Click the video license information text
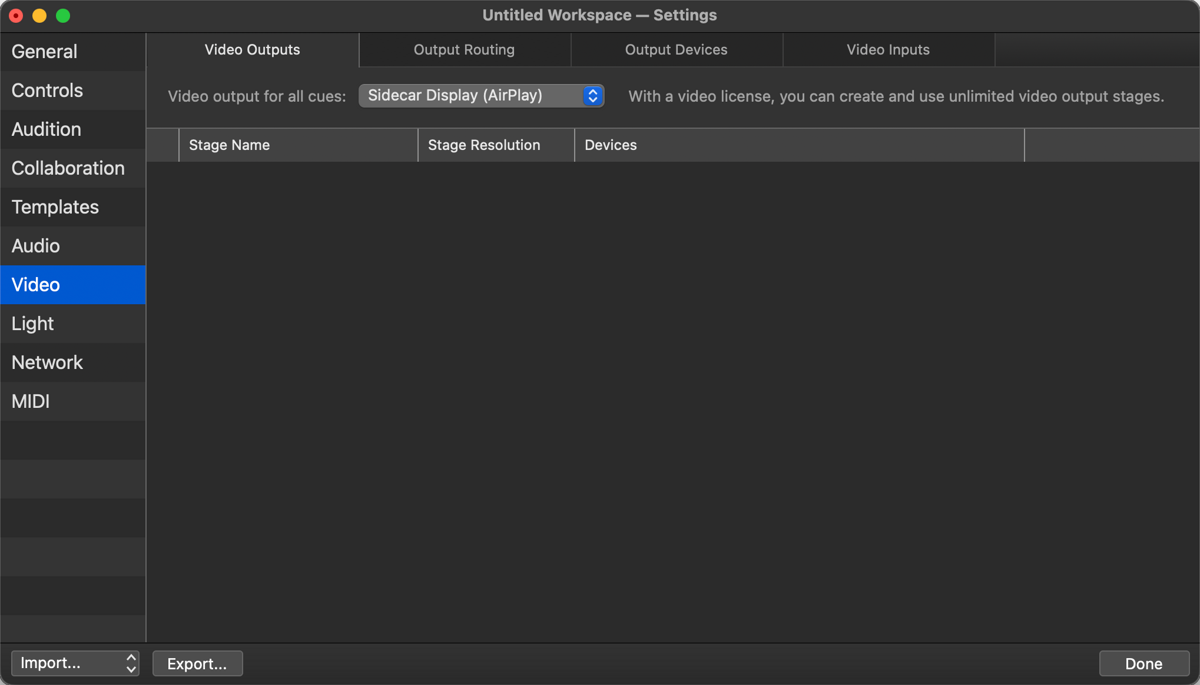Screen dimensions: 1200x685 [x=896, y=97]
